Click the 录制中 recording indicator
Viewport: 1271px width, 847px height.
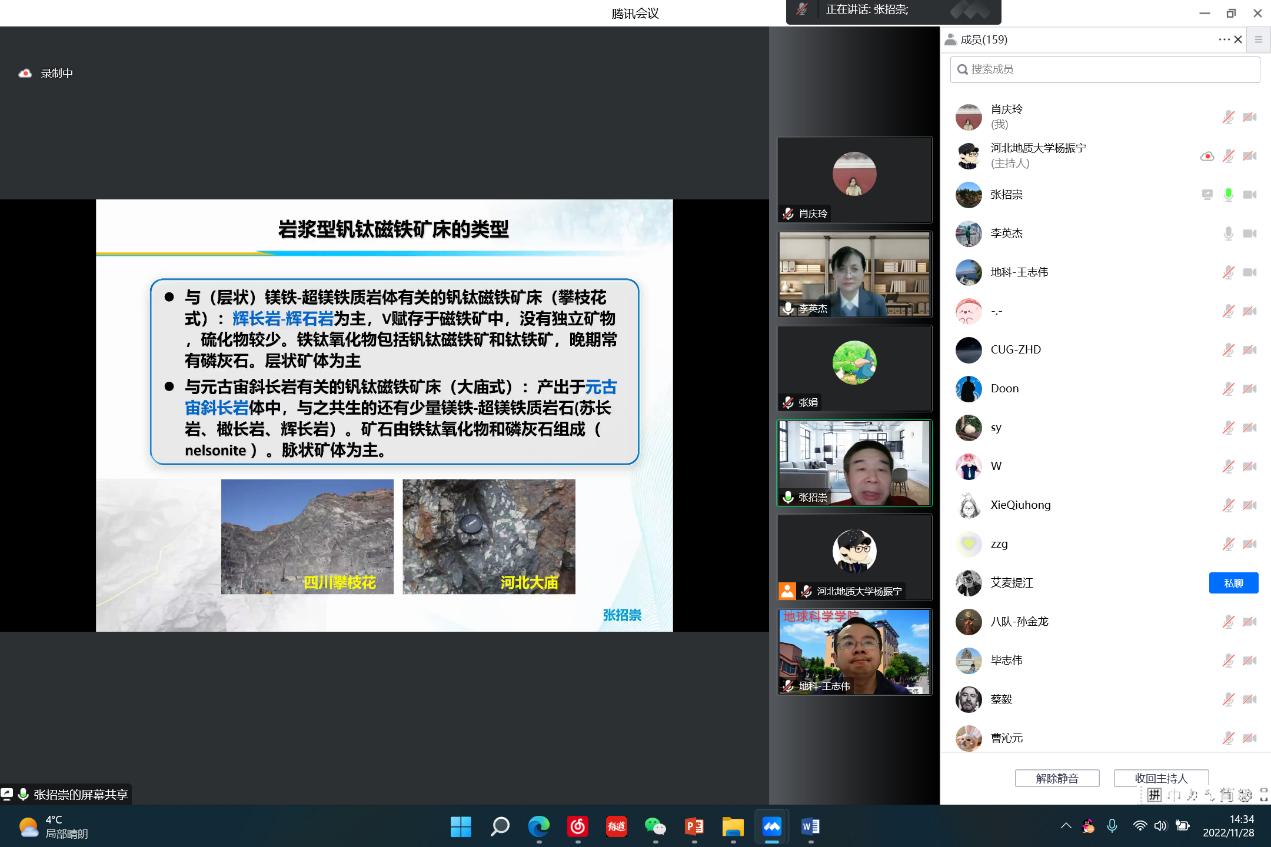[47, 73]
